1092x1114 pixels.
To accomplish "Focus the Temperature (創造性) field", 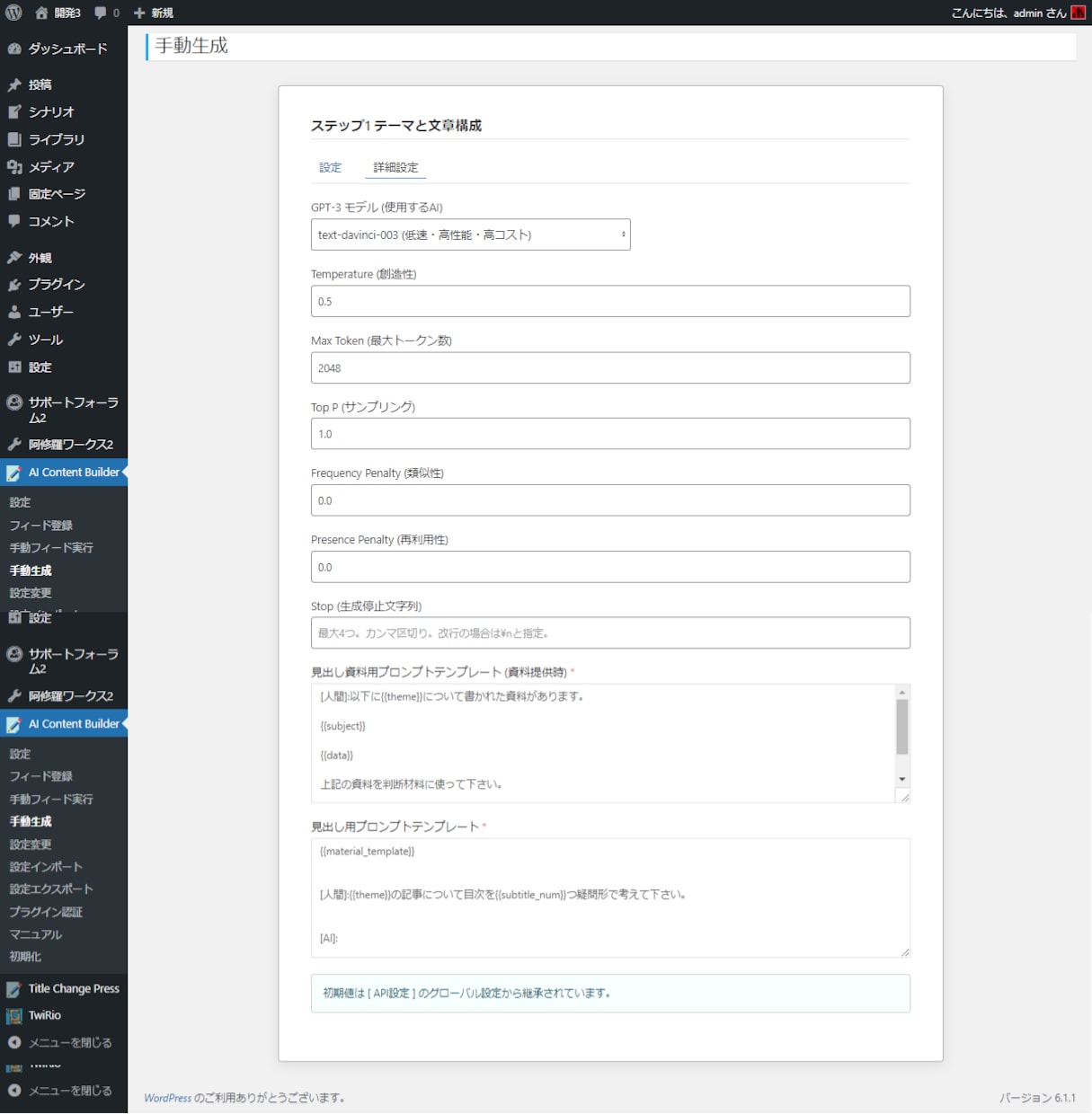I will pyautogui.click(x=610, y=301).
